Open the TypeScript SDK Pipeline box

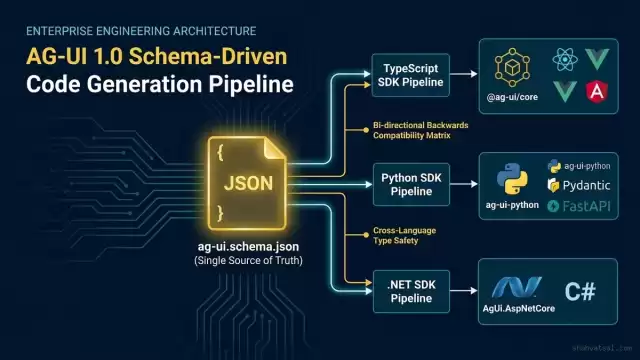tap(411, 75)
